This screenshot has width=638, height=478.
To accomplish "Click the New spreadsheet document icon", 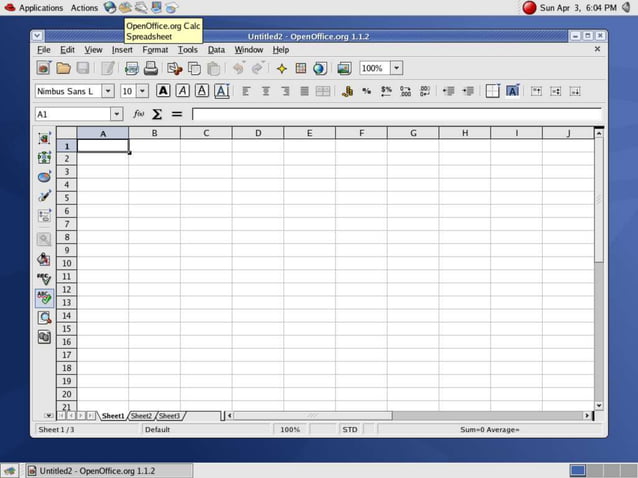I will [44, 68].
